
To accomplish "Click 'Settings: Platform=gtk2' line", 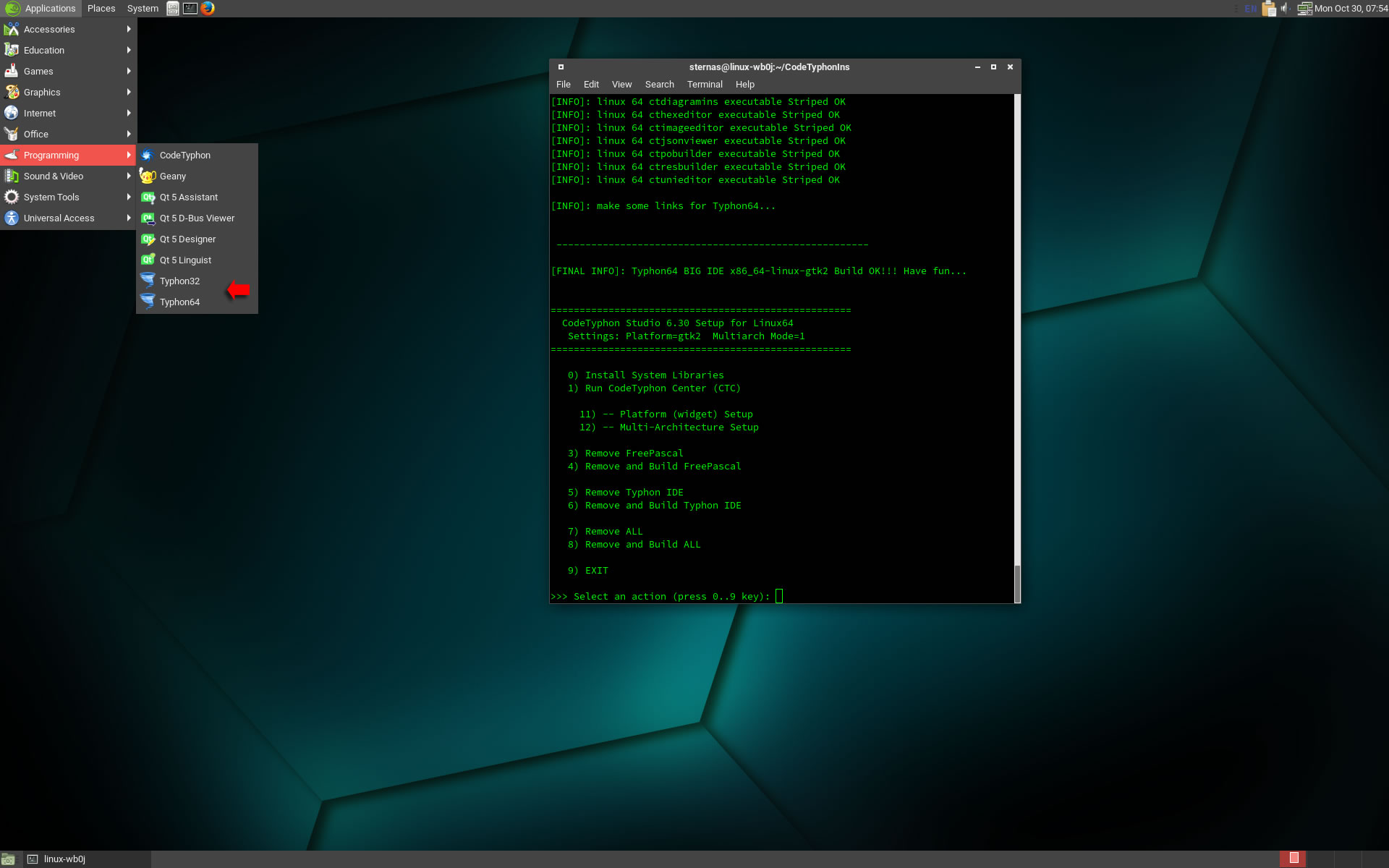I will click(x=686, y=336).
